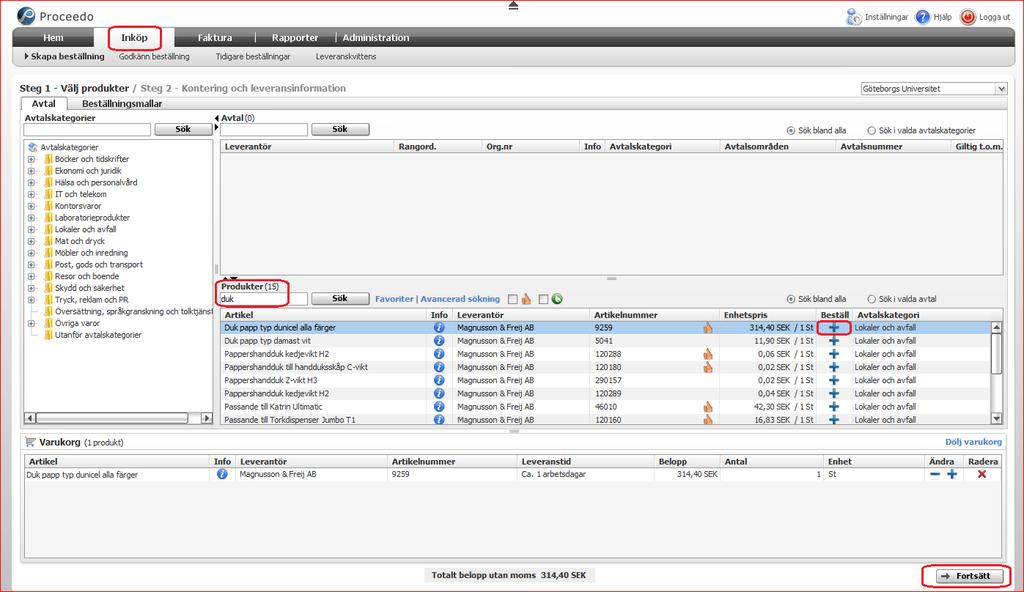Expand Lokaler och avfall category

(x=31, y=229)
